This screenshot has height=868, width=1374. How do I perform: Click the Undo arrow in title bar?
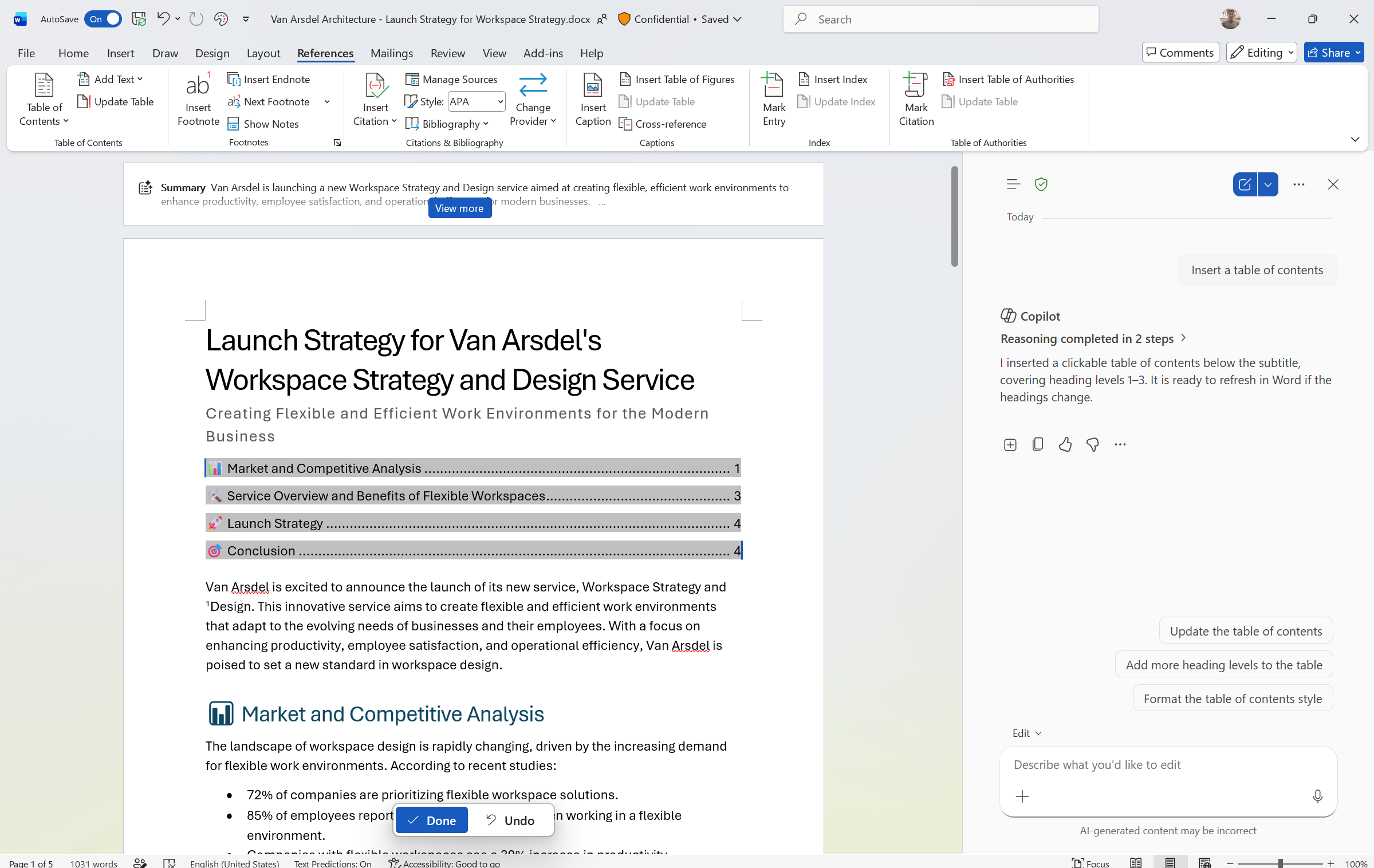click(x=163, y=19)
